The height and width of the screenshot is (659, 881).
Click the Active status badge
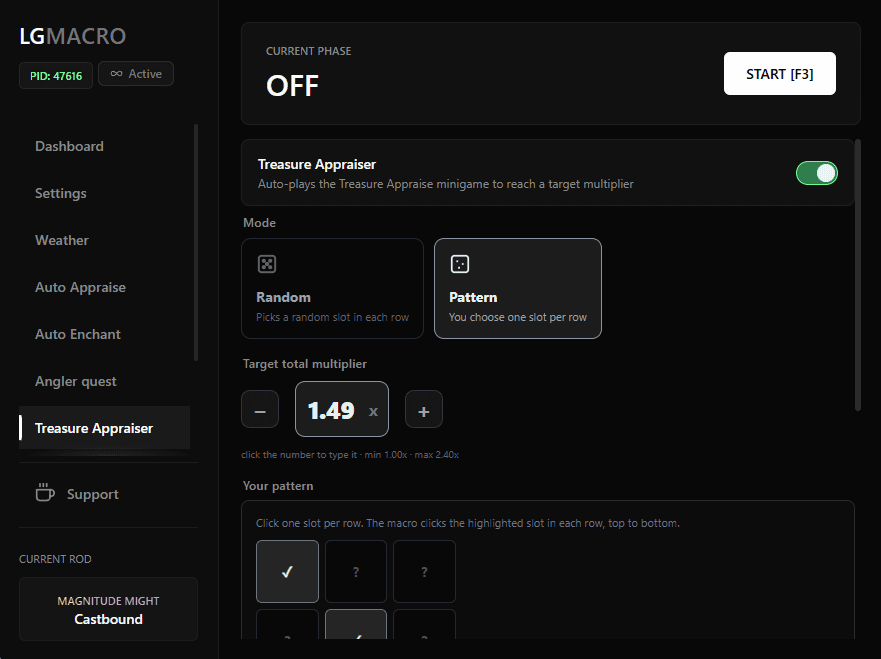136,74
